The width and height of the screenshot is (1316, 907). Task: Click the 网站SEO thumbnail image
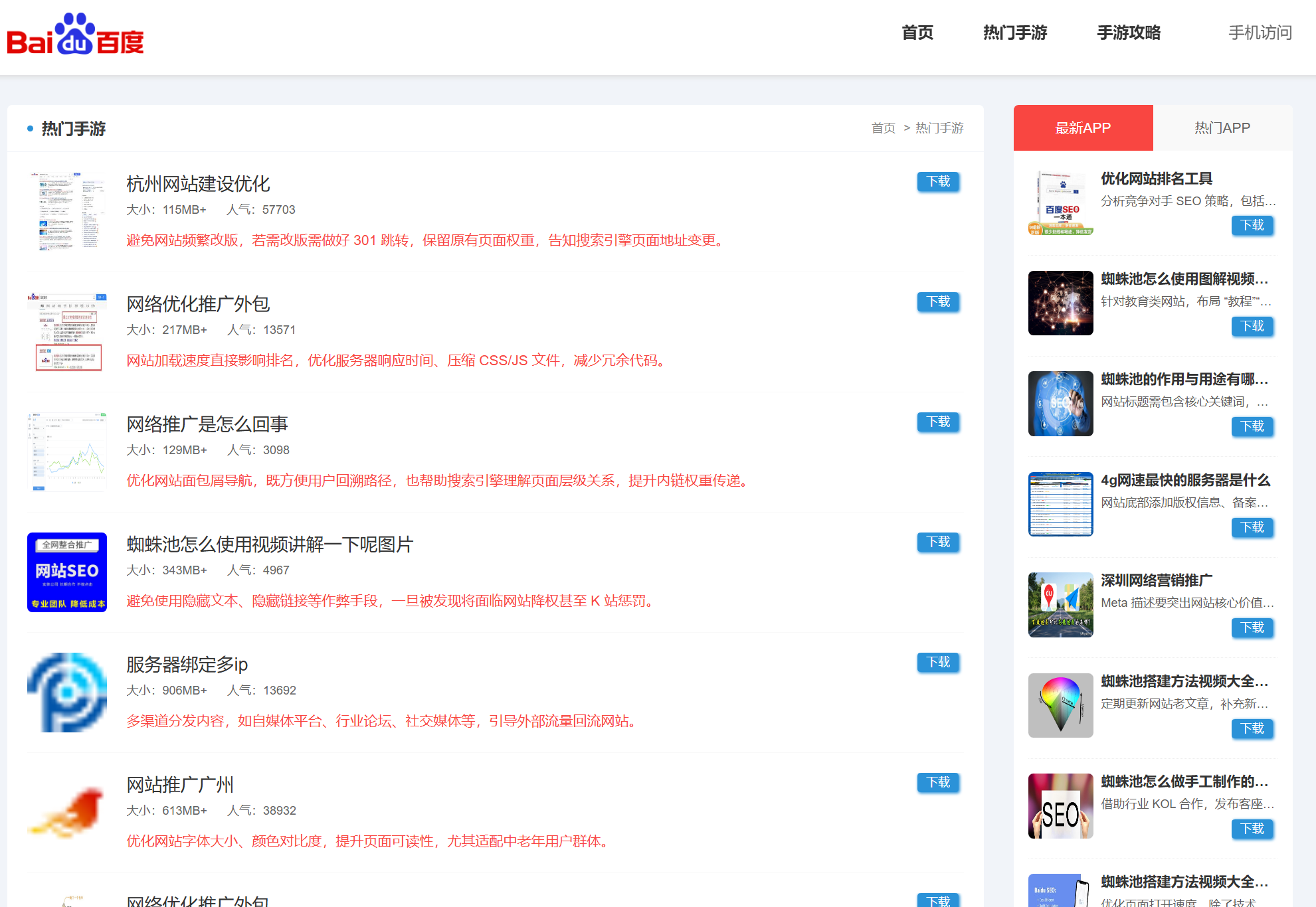coord(66,572)
